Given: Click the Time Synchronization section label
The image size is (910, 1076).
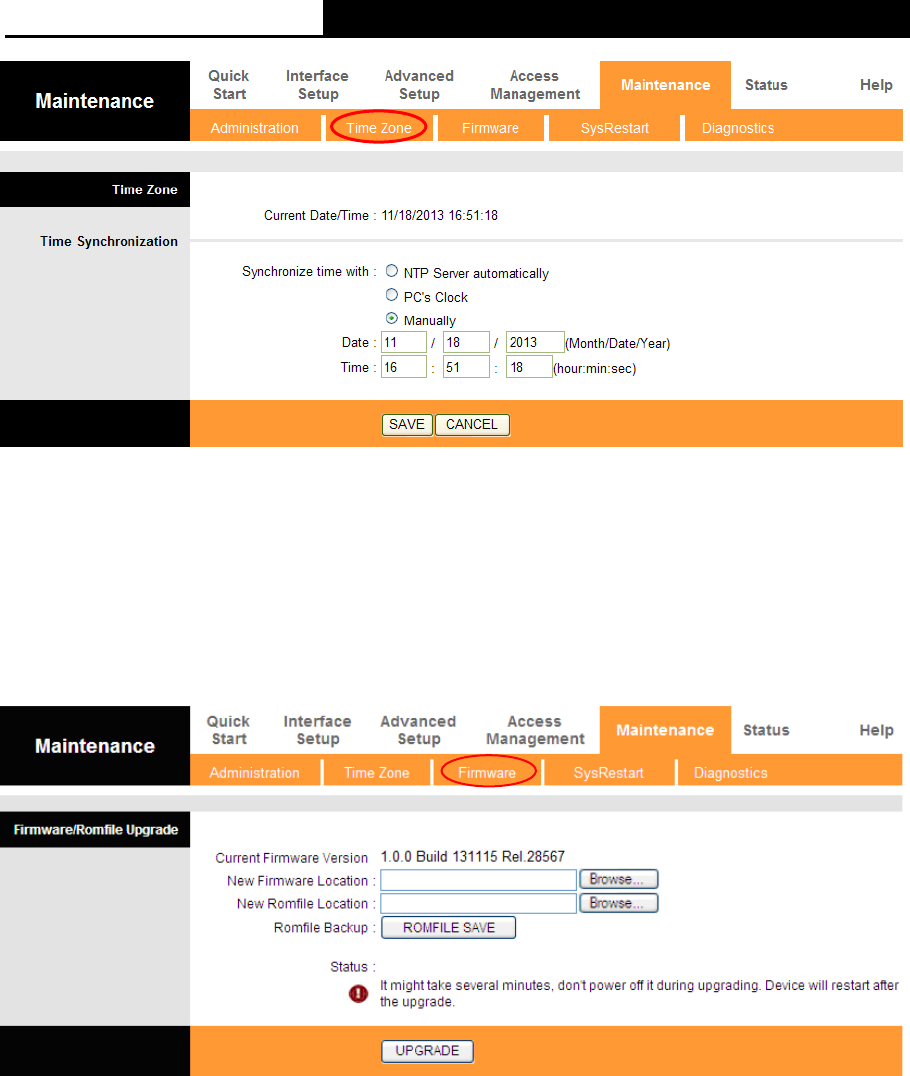Looking at the screenshot, I should coord(108,242).
